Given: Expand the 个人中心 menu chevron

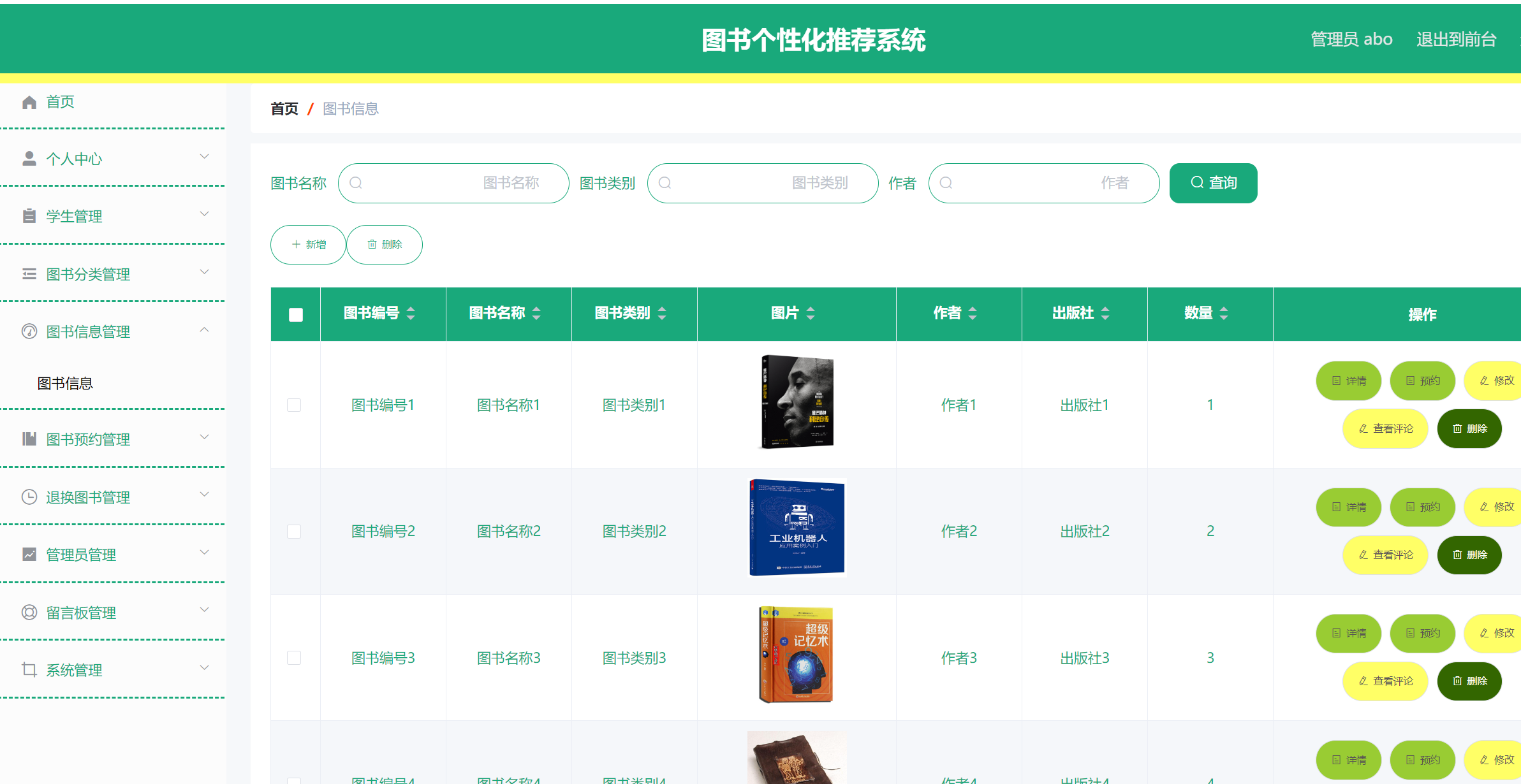Looking at the screenshot, I should [205, 156].
